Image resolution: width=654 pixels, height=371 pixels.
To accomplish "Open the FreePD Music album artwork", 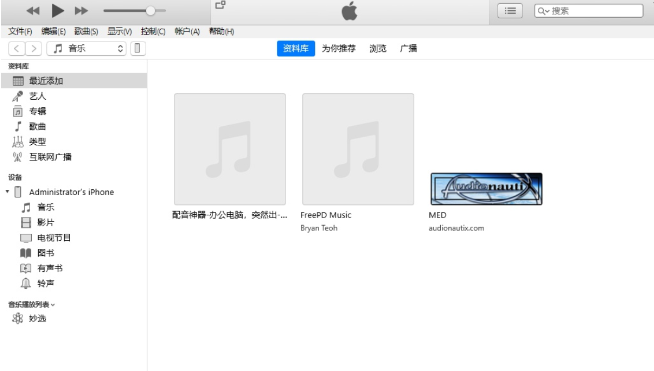I will point(358,149).
